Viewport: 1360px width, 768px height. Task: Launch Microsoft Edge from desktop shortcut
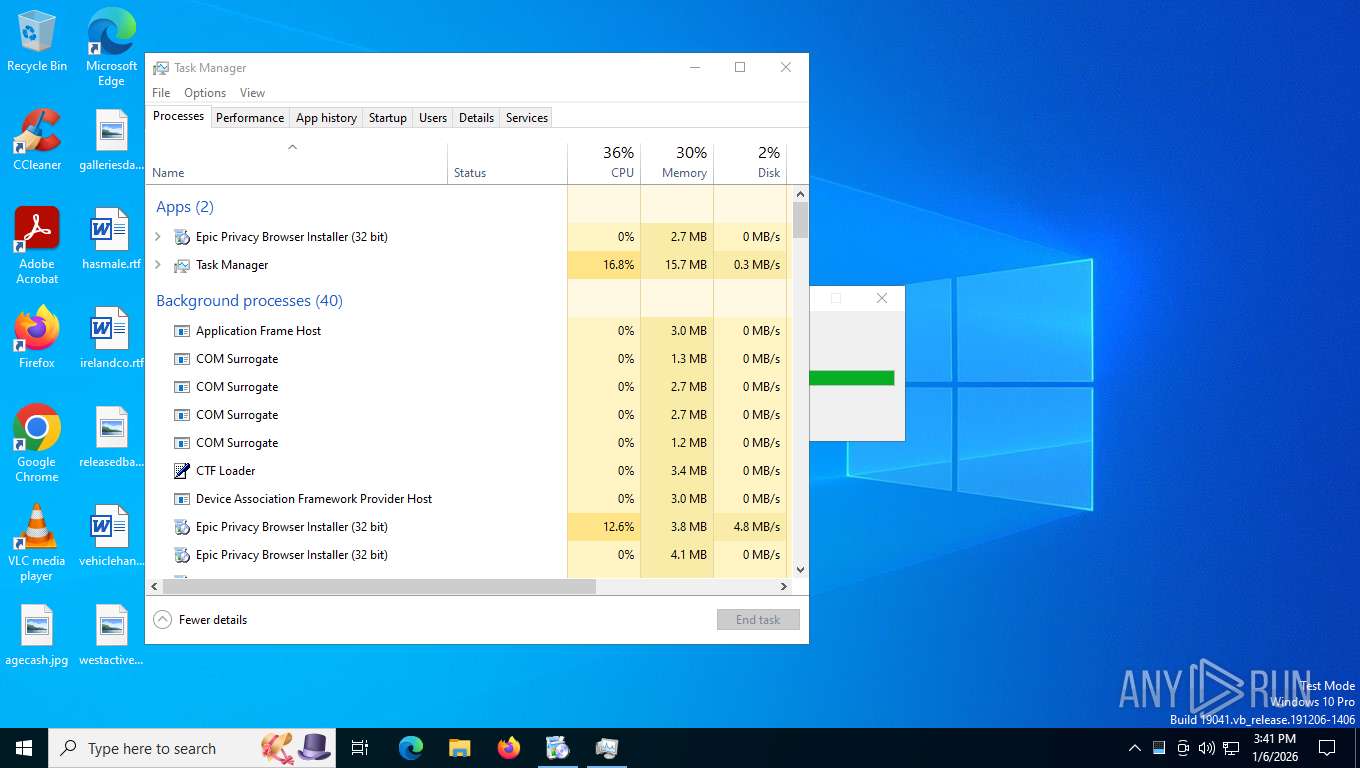pos(111,46)
